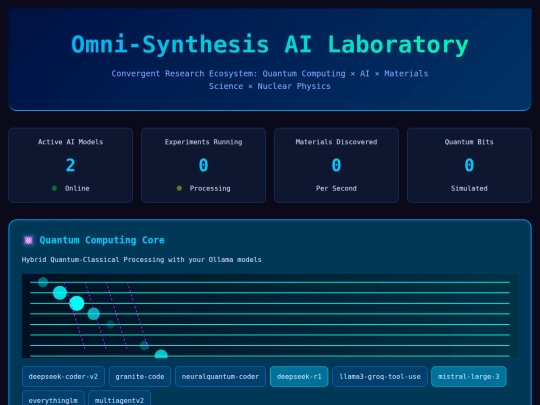
Task: Select the deepseek-coder-v2 model chip
Action: (63, 376)
